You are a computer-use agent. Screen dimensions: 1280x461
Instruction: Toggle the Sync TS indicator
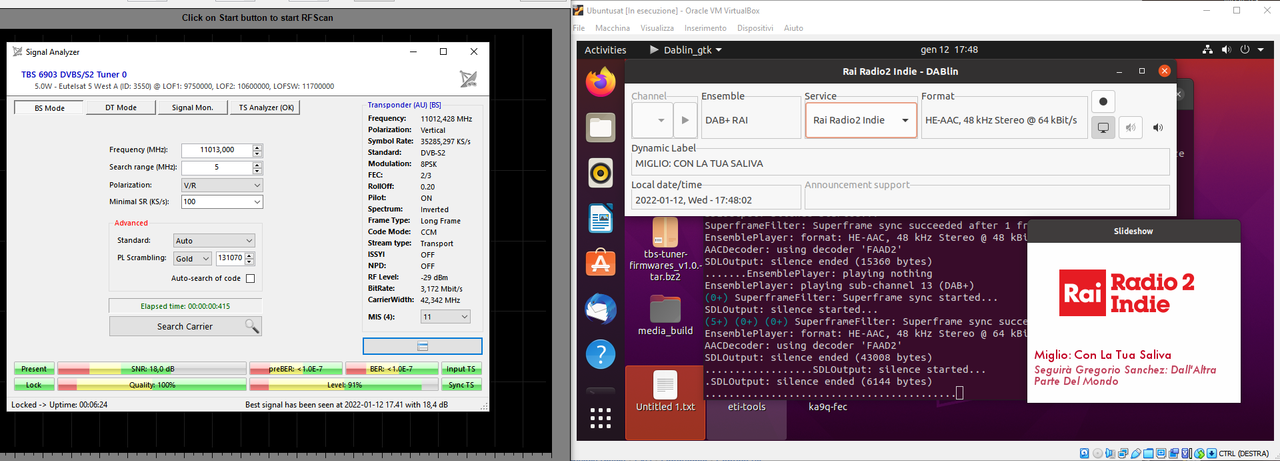(461, 384)
